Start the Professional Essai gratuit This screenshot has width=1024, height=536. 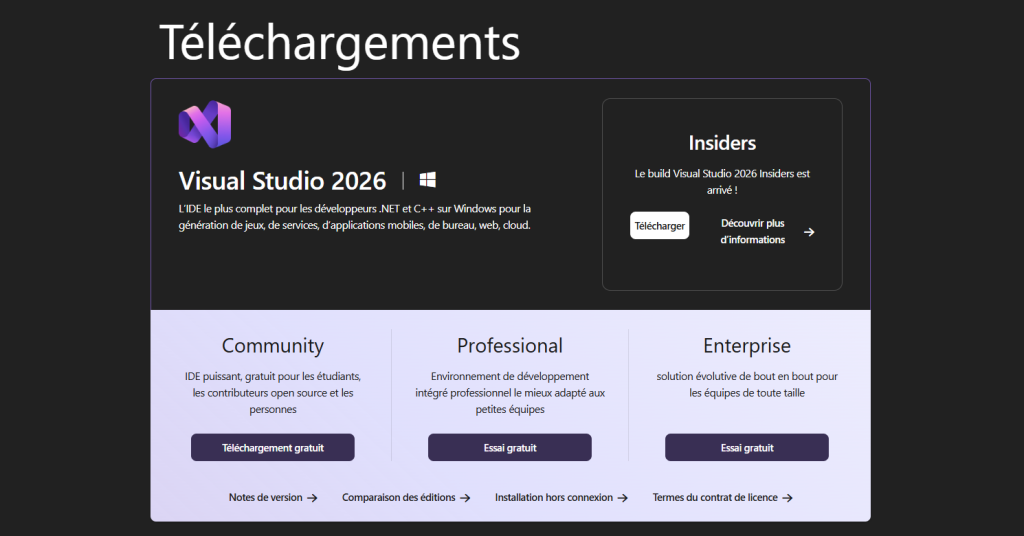(509, 448)
